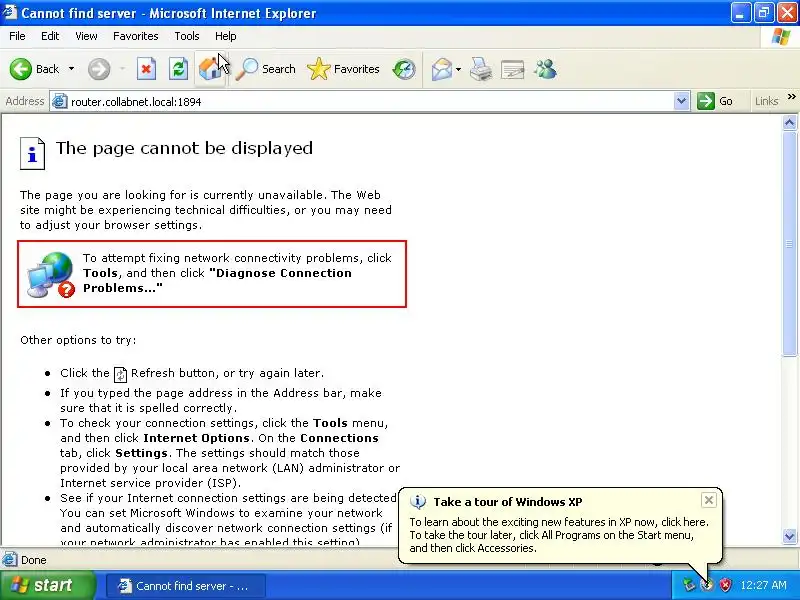This screenshot has height=600, width=800.
Task: Stop loading with the red X button
Action: 146,69
